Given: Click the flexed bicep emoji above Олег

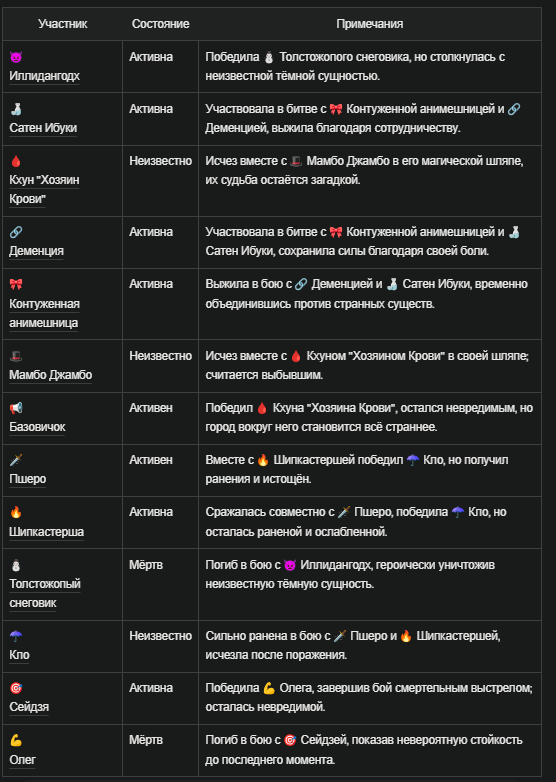Looking at the screenshot, I should [x=16, y=740].
